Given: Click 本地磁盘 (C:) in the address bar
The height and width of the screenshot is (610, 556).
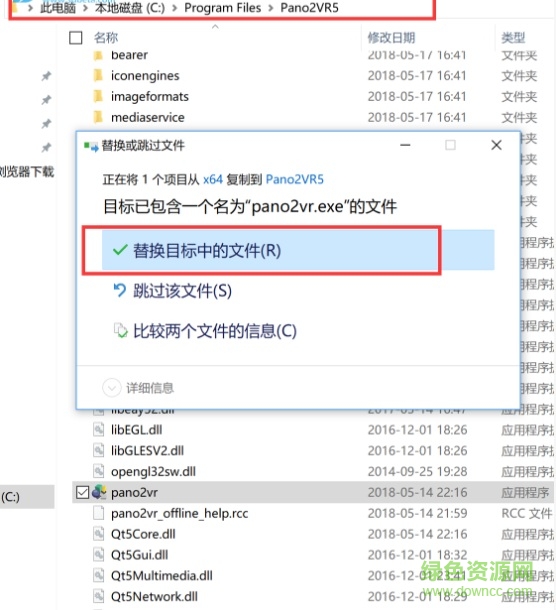Looking at the screenshot, I should (x=130, y=8).
